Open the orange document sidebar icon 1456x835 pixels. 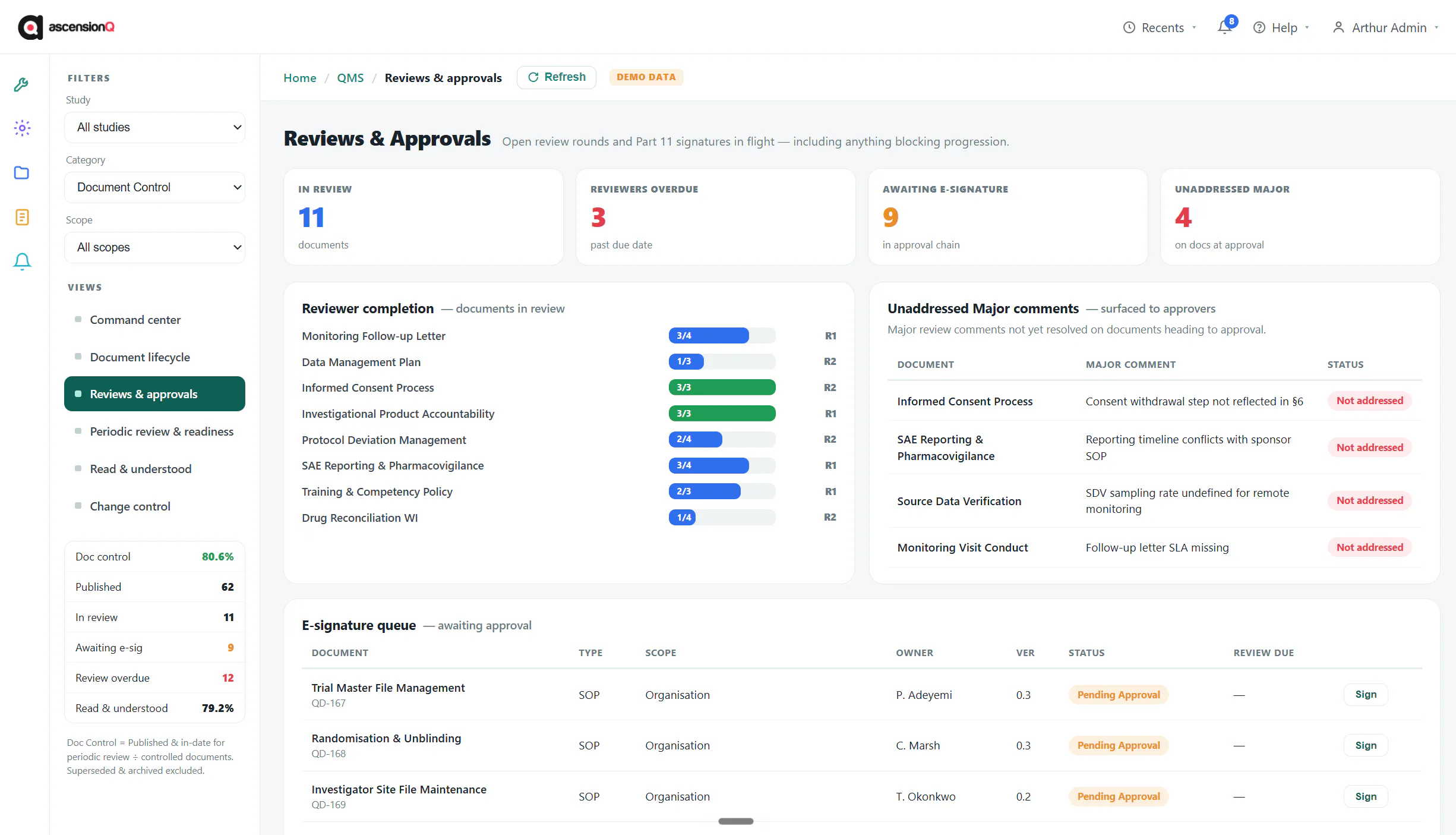[22, 217]
